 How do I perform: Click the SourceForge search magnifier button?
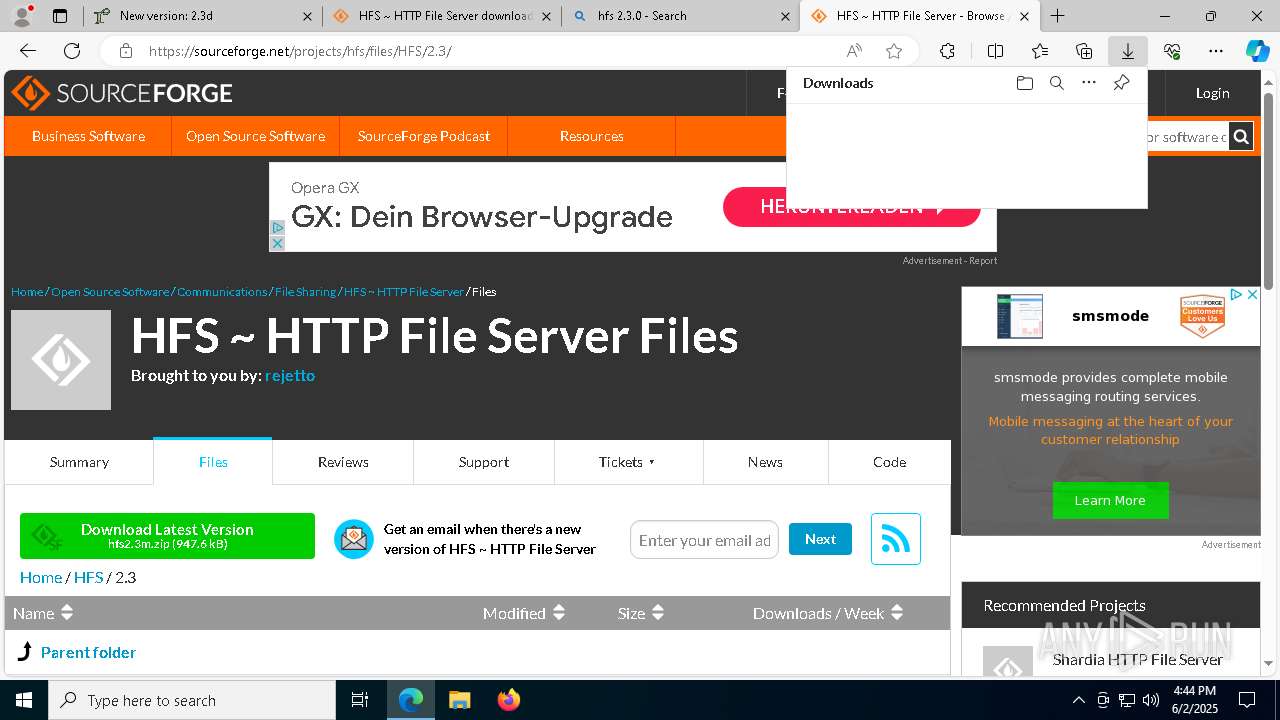coord(1240,137)
